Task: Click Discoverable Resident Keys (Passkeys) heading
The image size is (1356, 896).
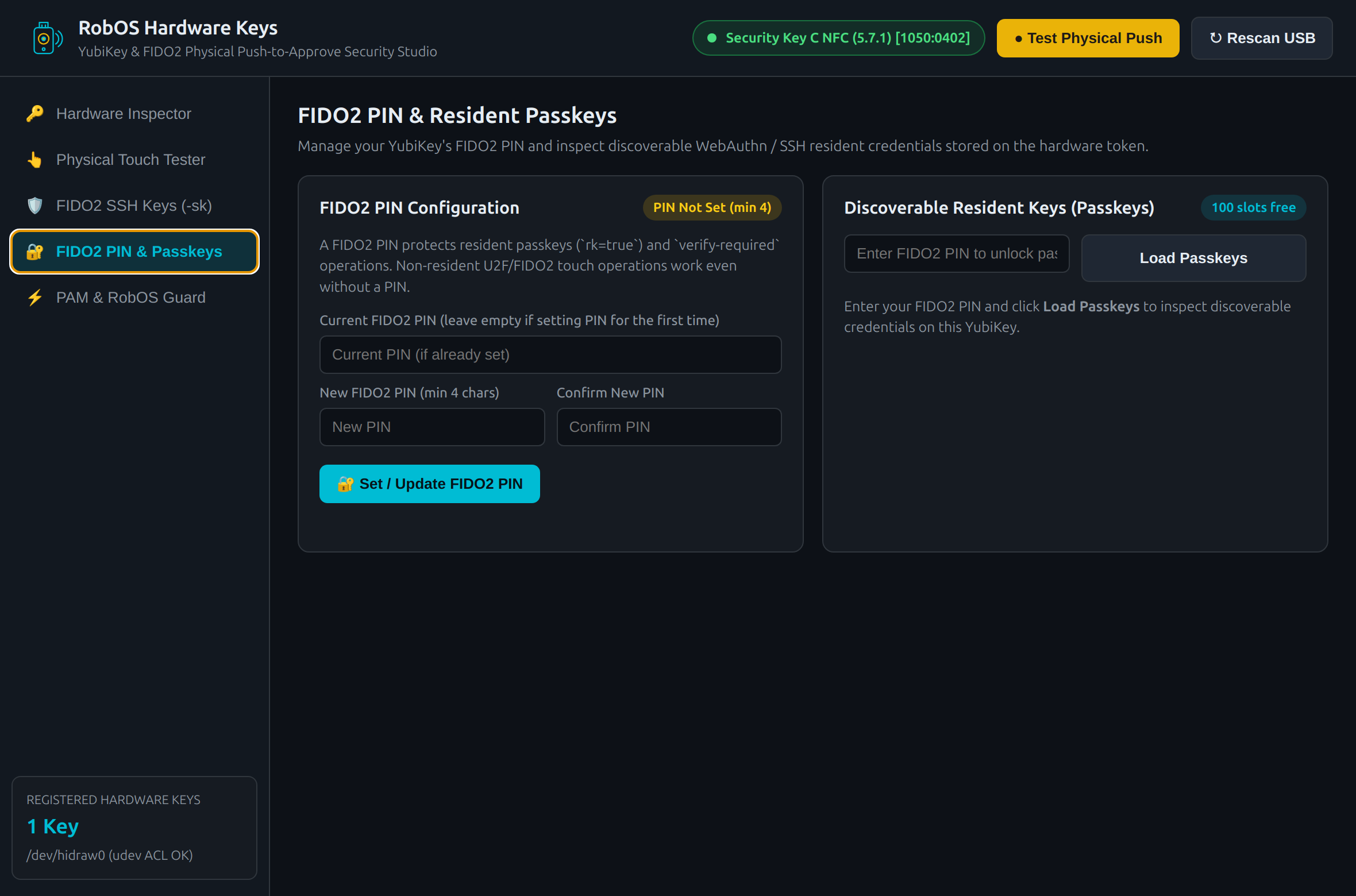Action: tap(999, 207)
